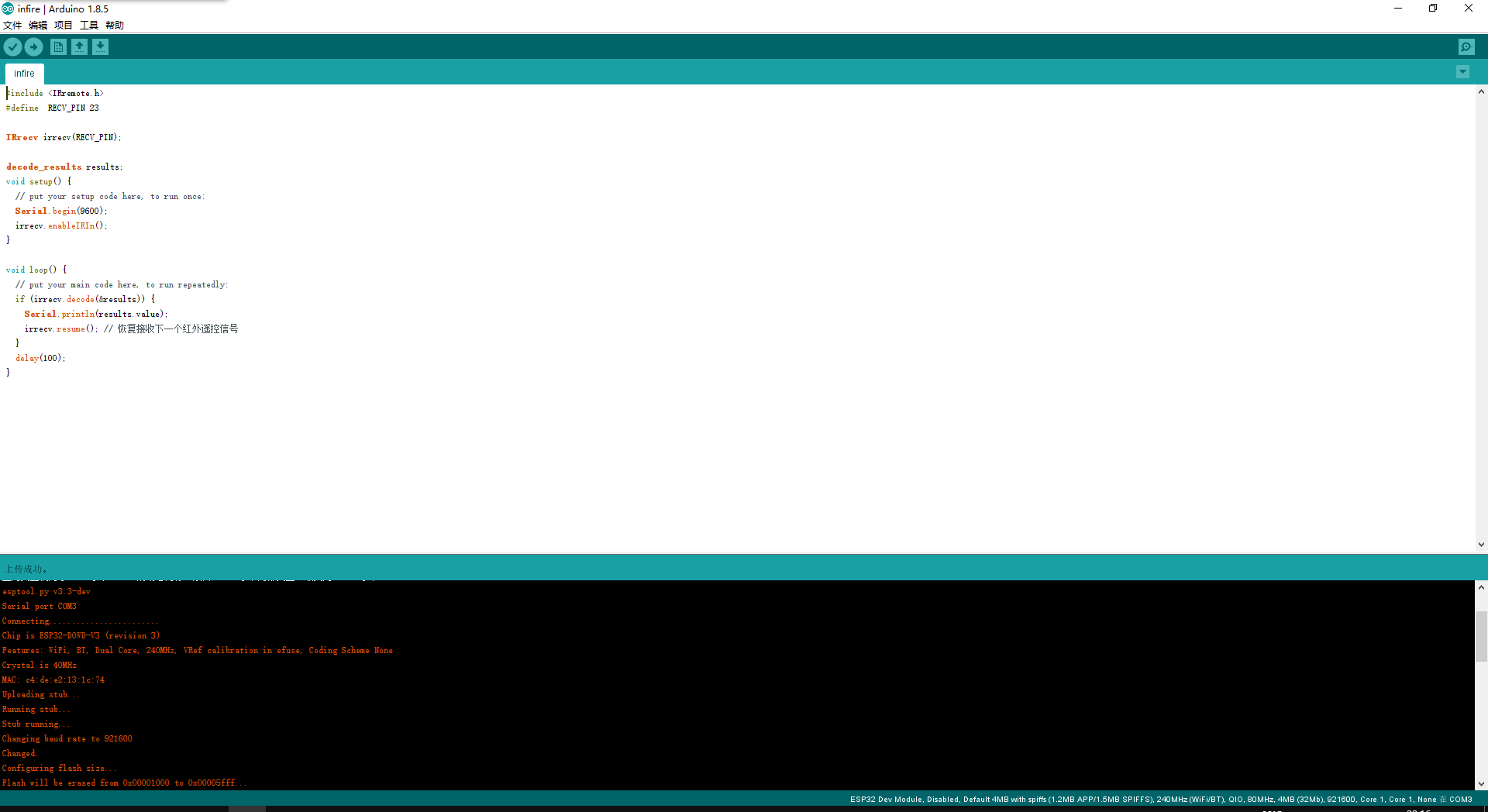
Task: Open the 文件 (File) menu
Action: click(12, 26)
